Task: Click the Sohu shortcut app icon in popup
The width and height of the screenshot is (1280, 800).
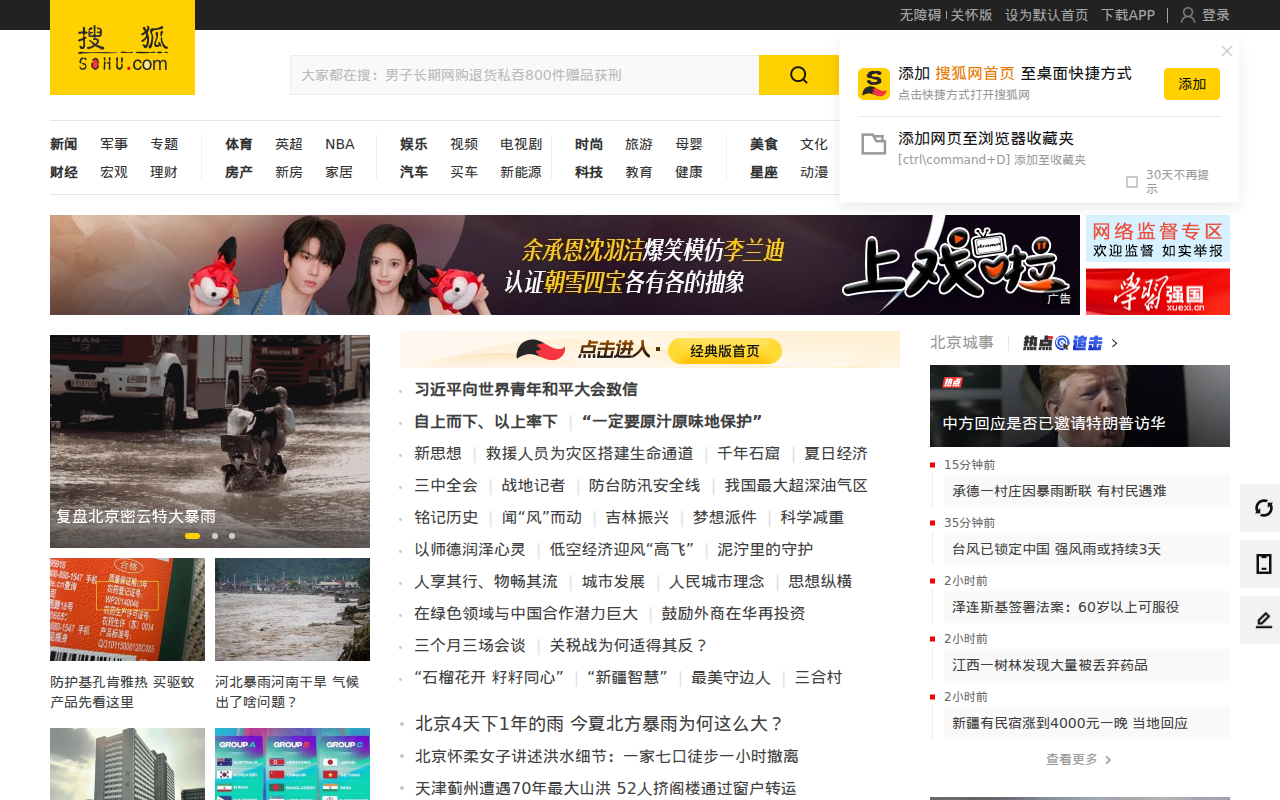Action: click(874, 83)
